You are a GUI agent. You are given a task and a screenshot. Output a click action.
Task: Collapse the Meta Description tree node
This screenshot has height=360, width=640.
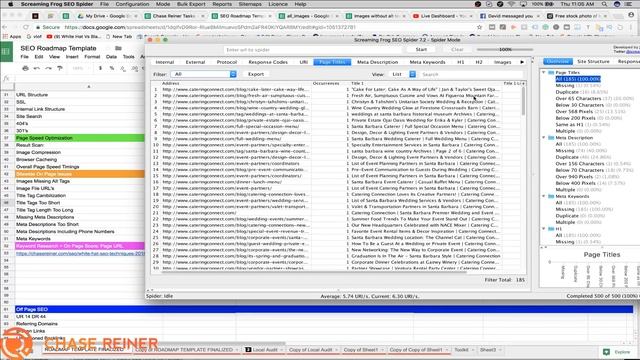click(544, 138)
